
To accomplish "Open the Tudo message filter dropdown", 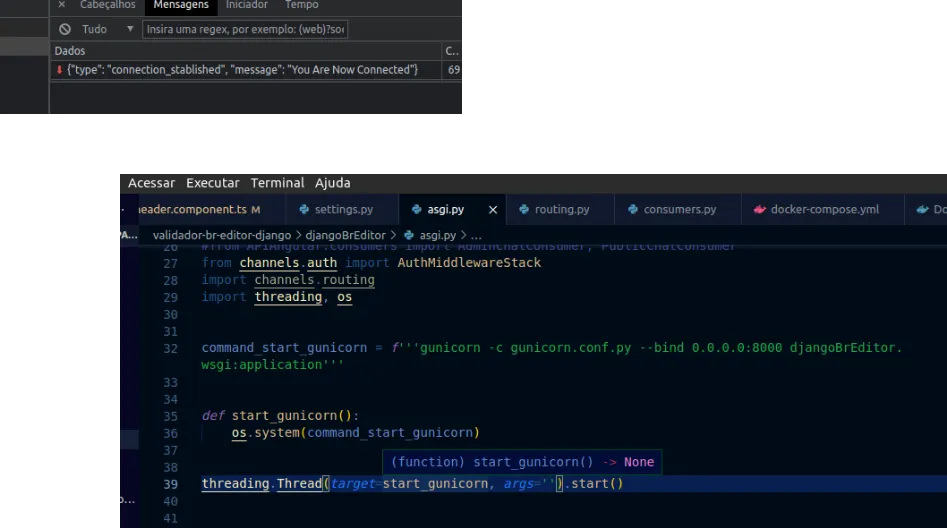I will coord(129,29).
